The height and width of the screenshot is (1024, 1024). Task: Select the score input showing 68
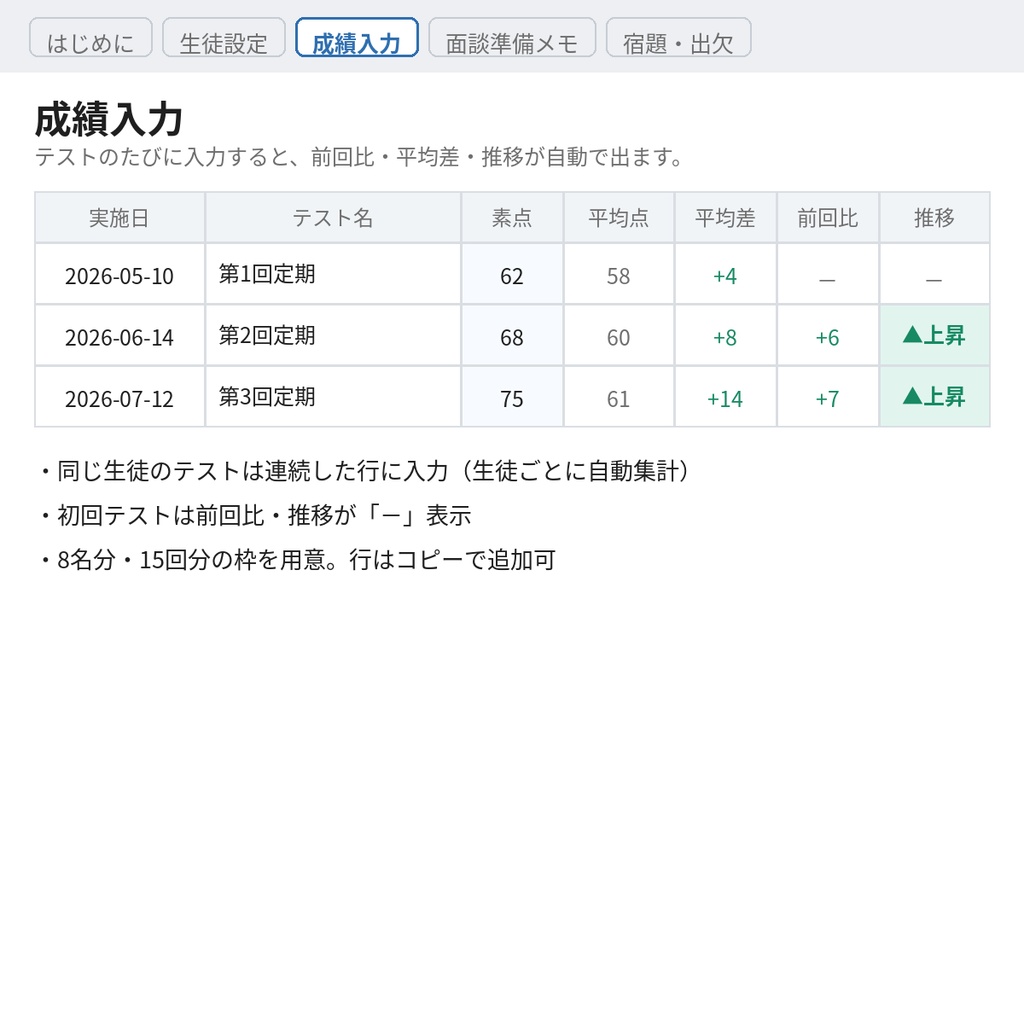512,336
